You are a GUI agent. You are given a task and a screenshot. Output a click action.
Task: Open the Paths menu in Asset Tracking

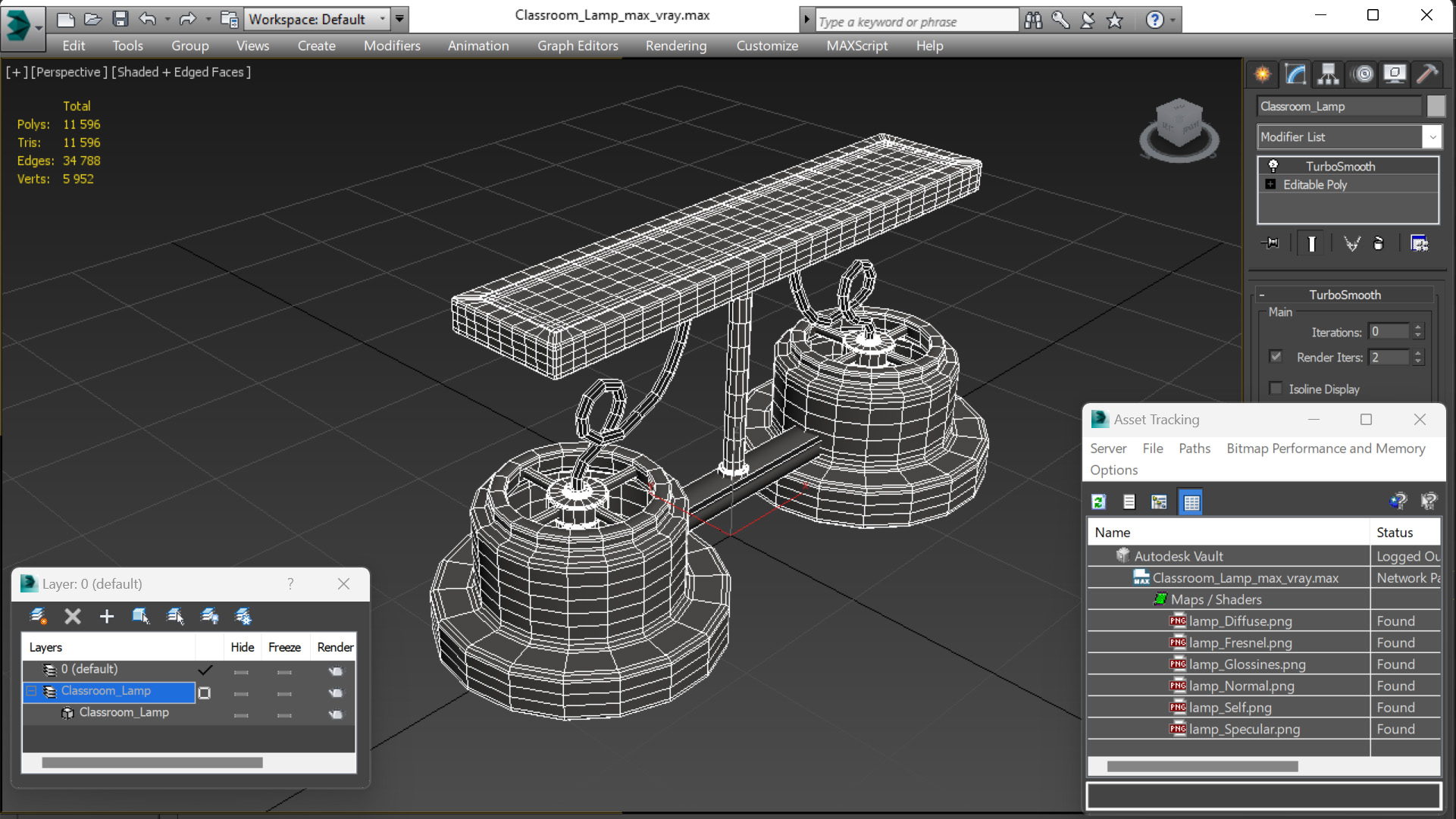click(1195, 448)
